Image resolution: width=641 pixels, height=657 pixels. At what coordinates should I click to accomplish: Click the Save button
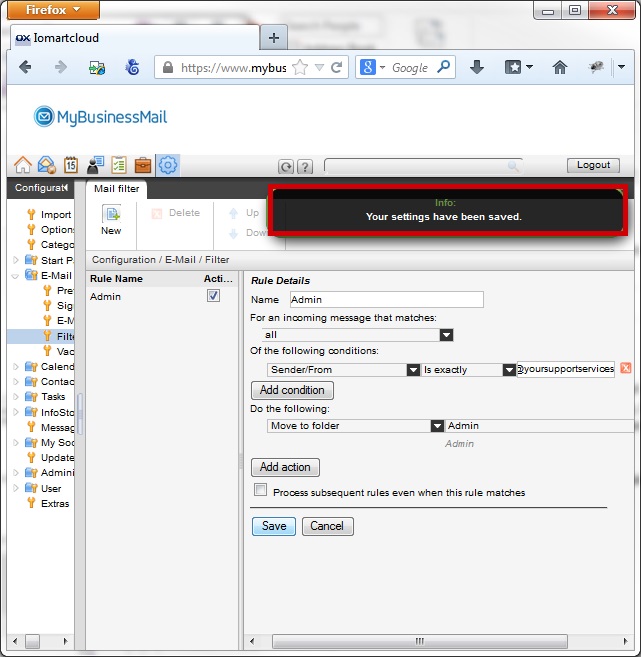coord(273,526)
